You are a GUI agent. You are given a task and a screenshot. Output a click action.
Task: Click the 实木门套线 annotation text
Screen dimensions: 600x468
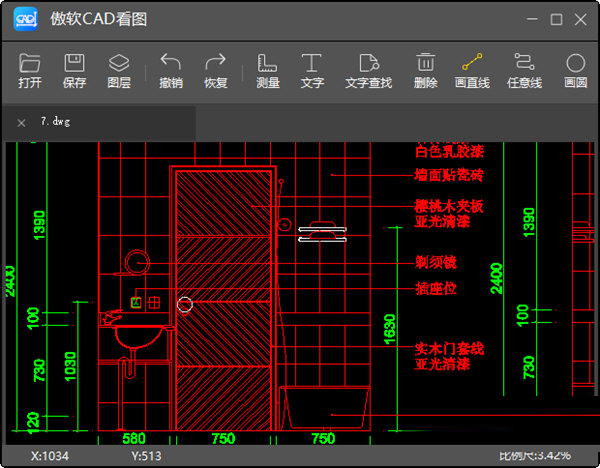click(449, 349)
